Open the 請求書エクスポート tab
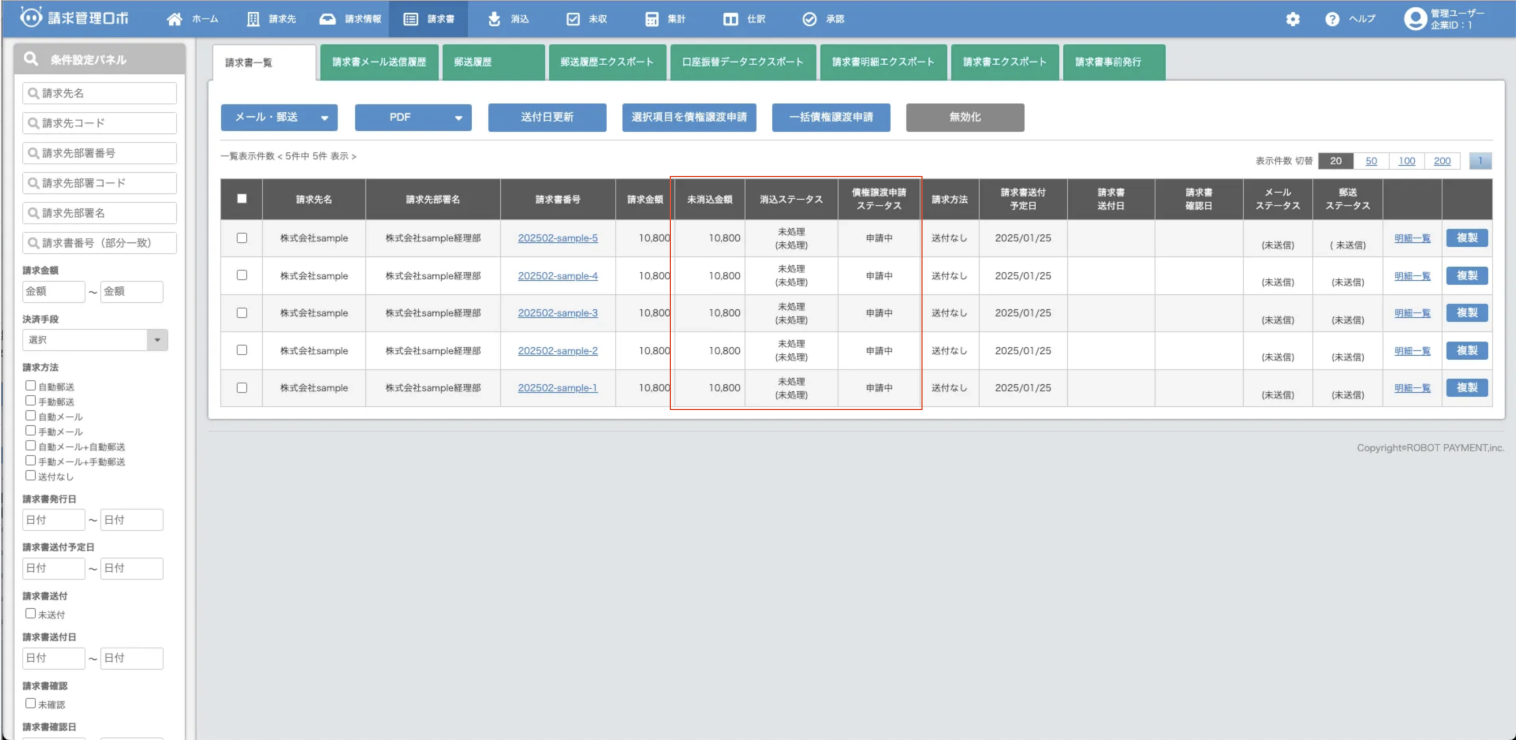 click(x=1005, y=62)
